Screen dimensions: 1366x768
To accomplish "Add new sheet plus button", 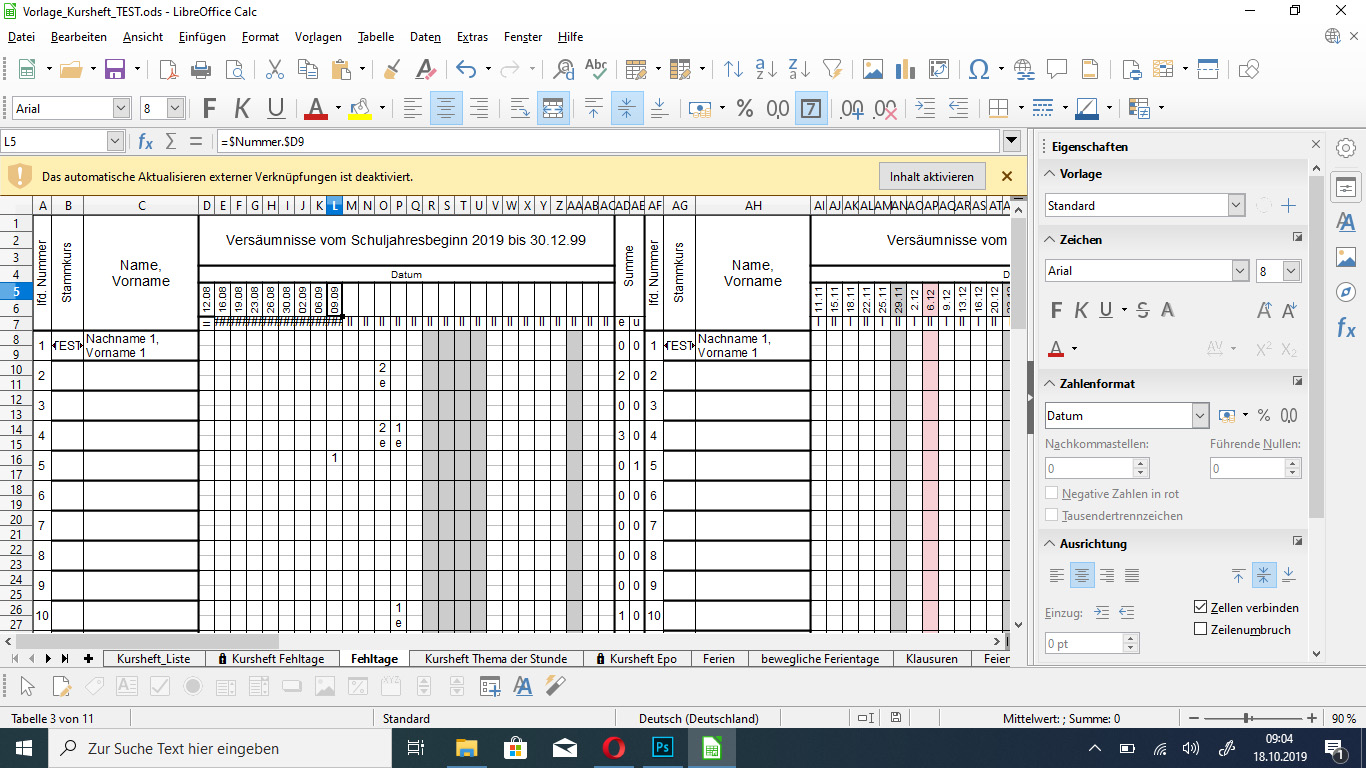I will 89,659.
